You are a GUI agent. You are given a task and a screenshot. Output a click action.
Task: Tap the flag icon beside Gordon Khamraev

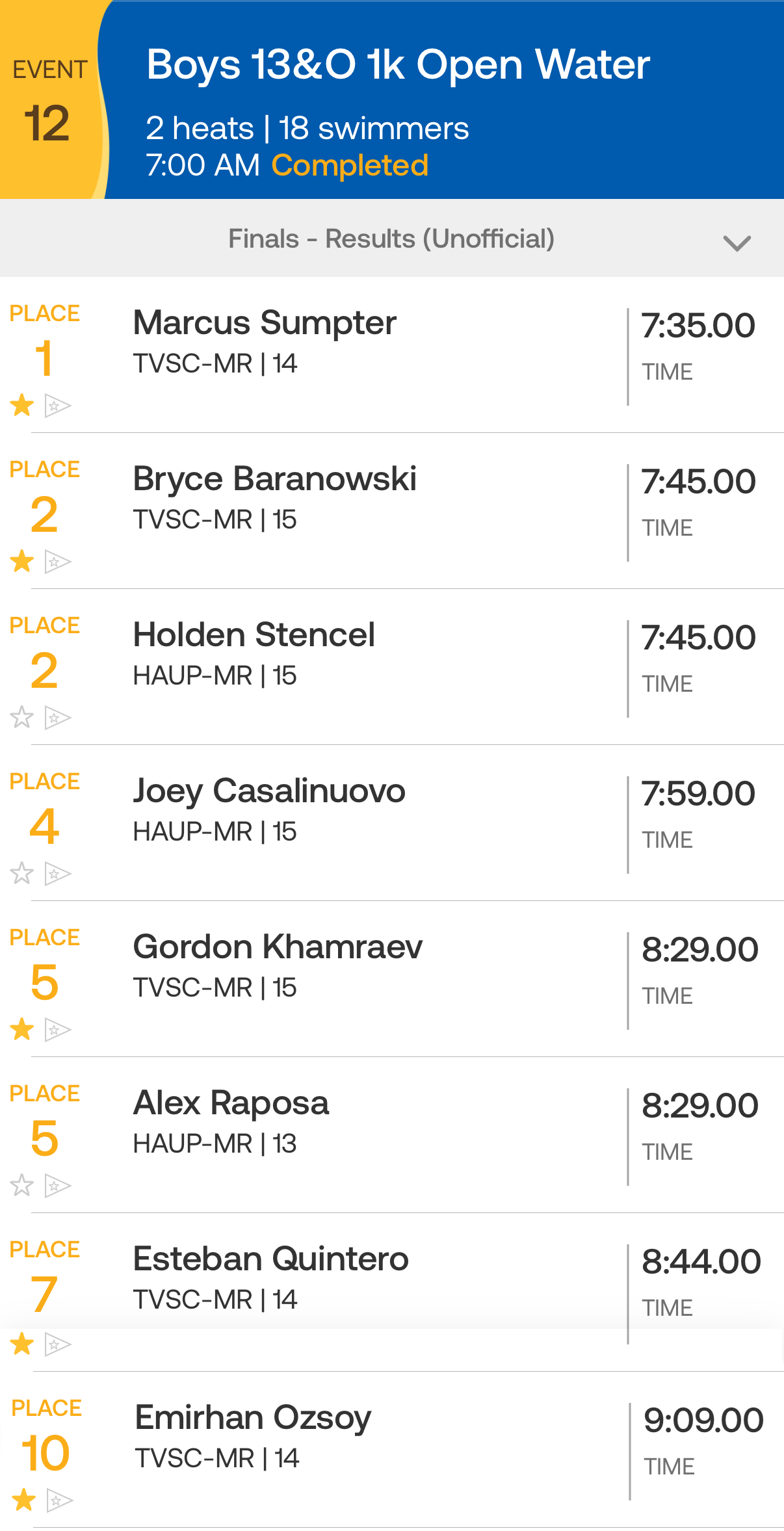coord(57,1030)
